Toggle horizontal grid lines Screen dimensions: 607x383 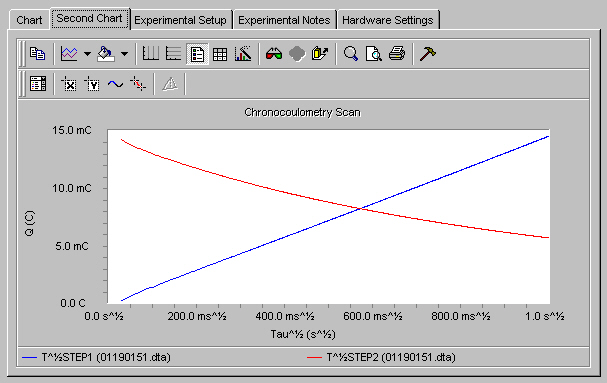(173, 53)
